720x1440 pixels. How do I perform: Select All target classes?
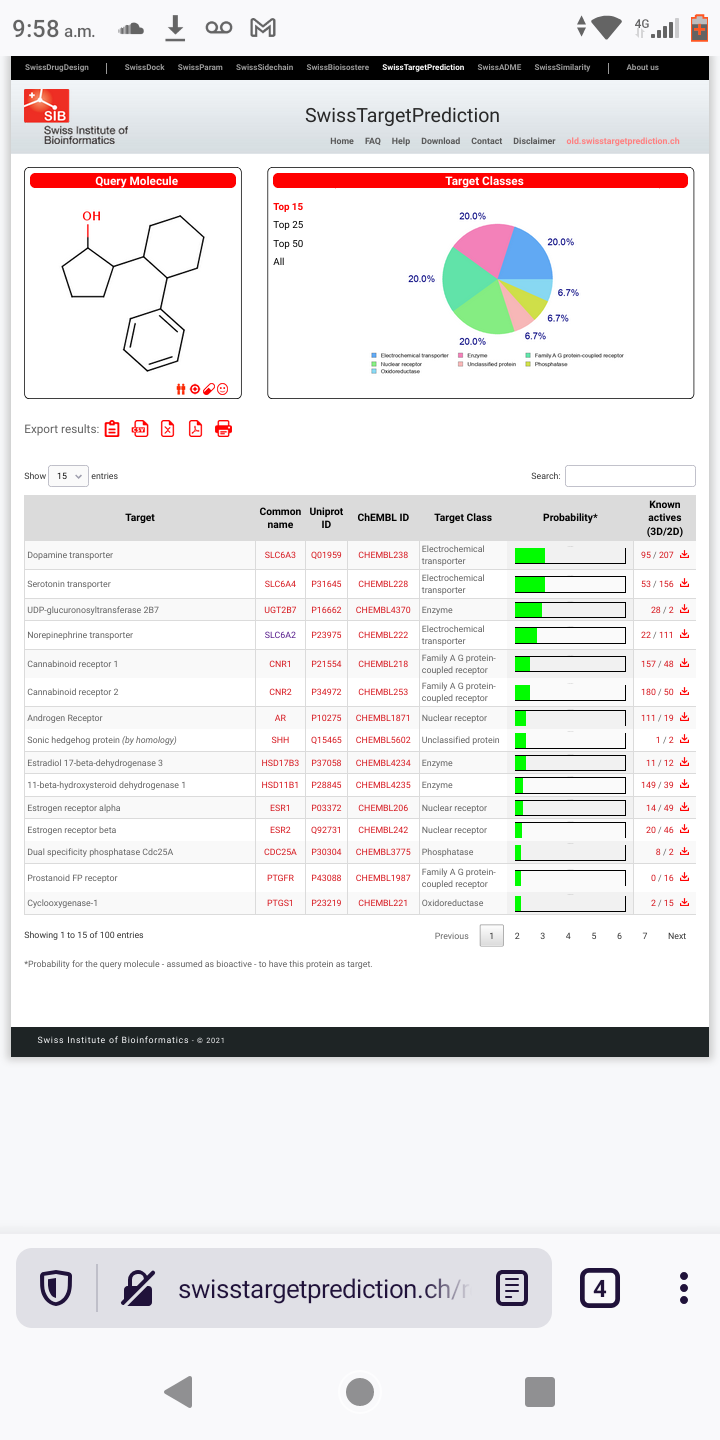click(x=279, y=261)
